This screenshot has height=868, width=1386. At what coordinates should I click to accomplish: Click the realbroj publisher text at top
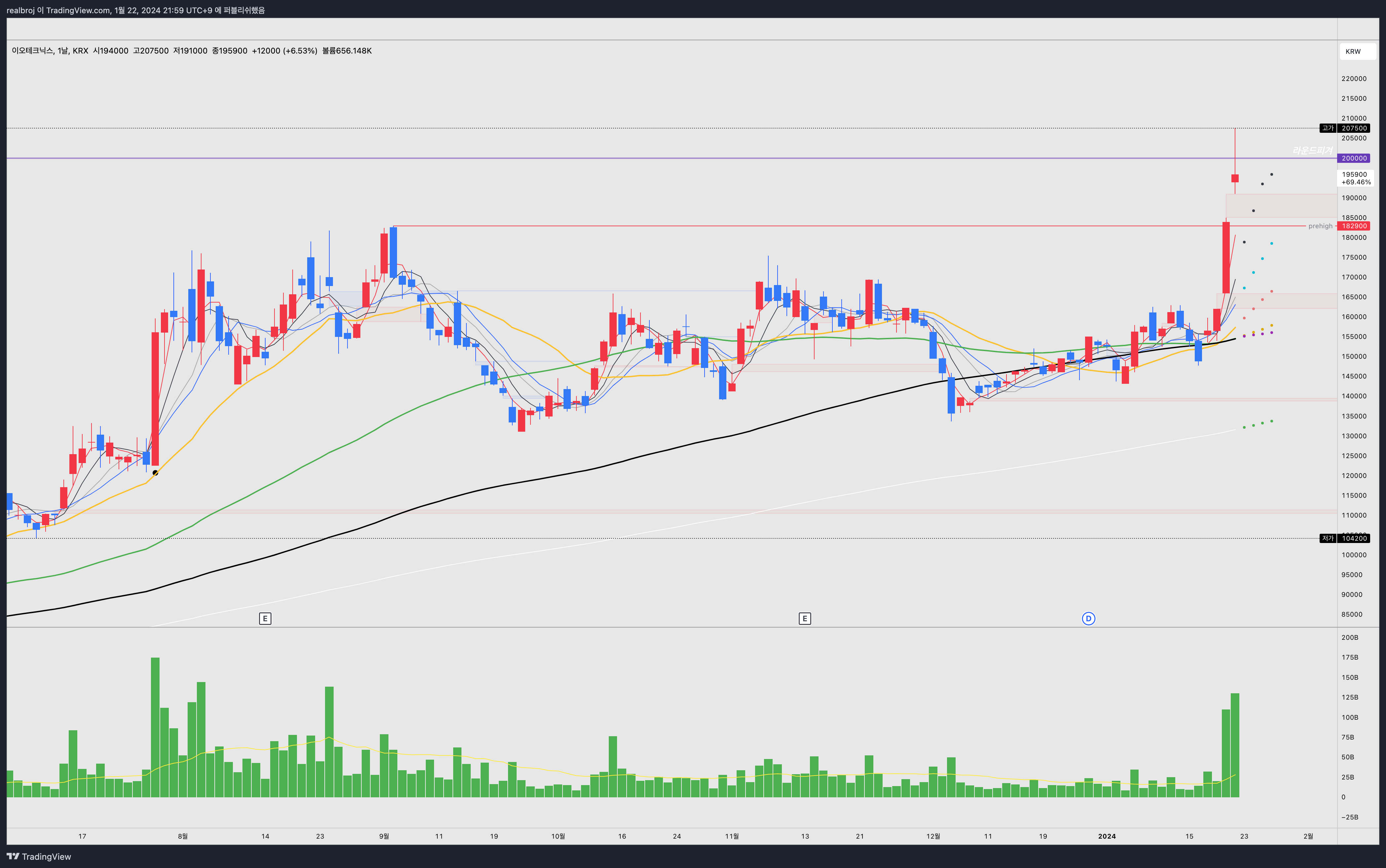[21, 10]
